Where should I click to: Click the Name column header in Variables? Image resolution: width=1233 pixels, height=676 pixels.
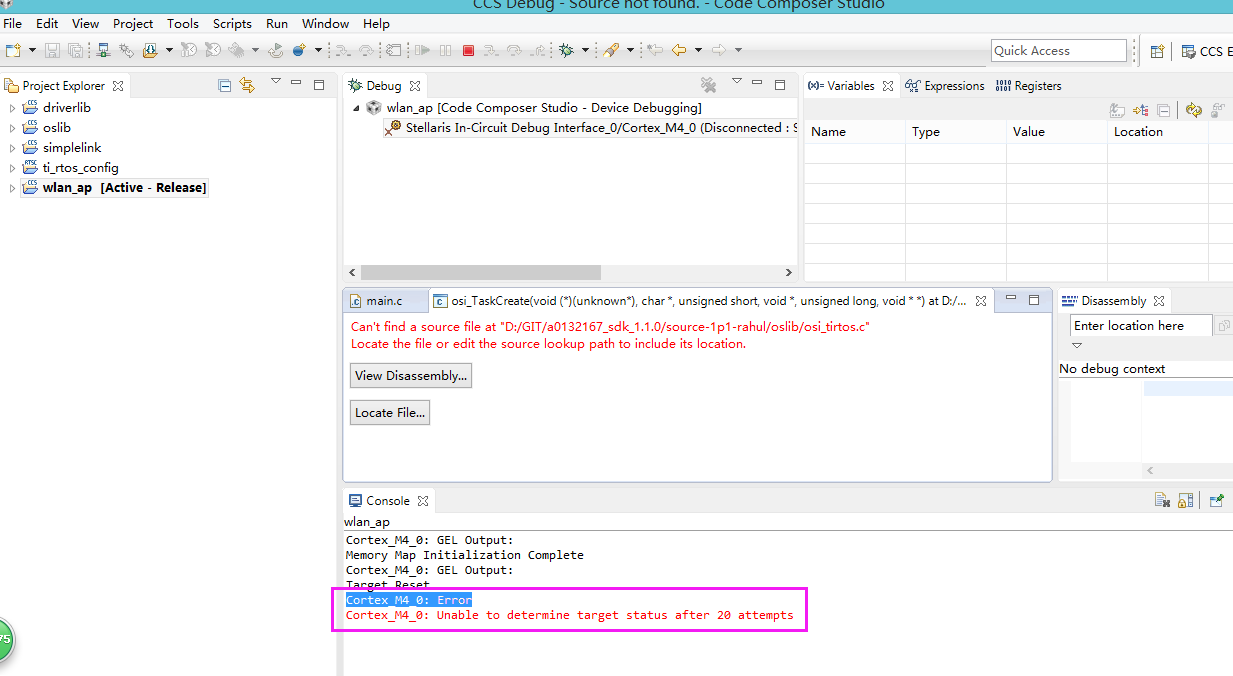coord(854,132)
